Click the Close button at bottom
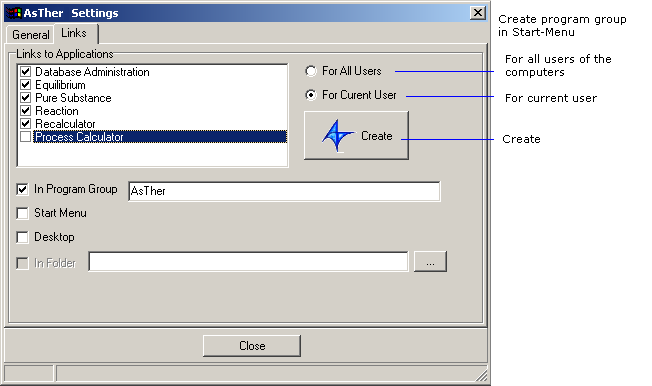The width and height of the screenshot is (652, 386). 252,346
